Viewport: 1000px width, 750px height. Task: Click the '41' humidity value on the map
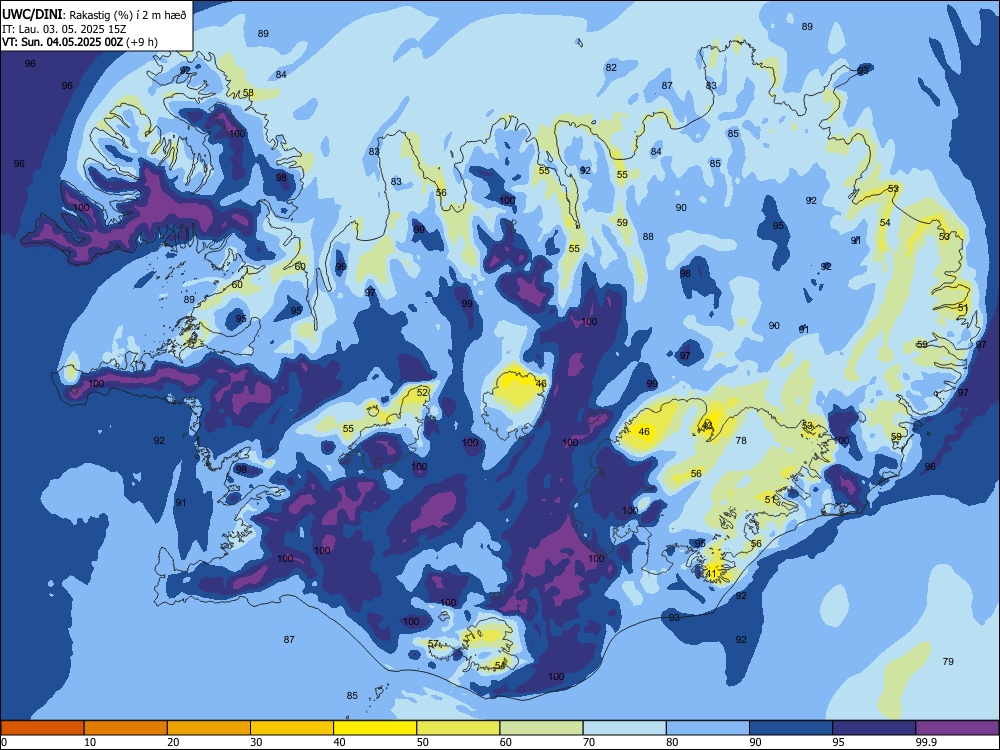click(x=711, y=573)
